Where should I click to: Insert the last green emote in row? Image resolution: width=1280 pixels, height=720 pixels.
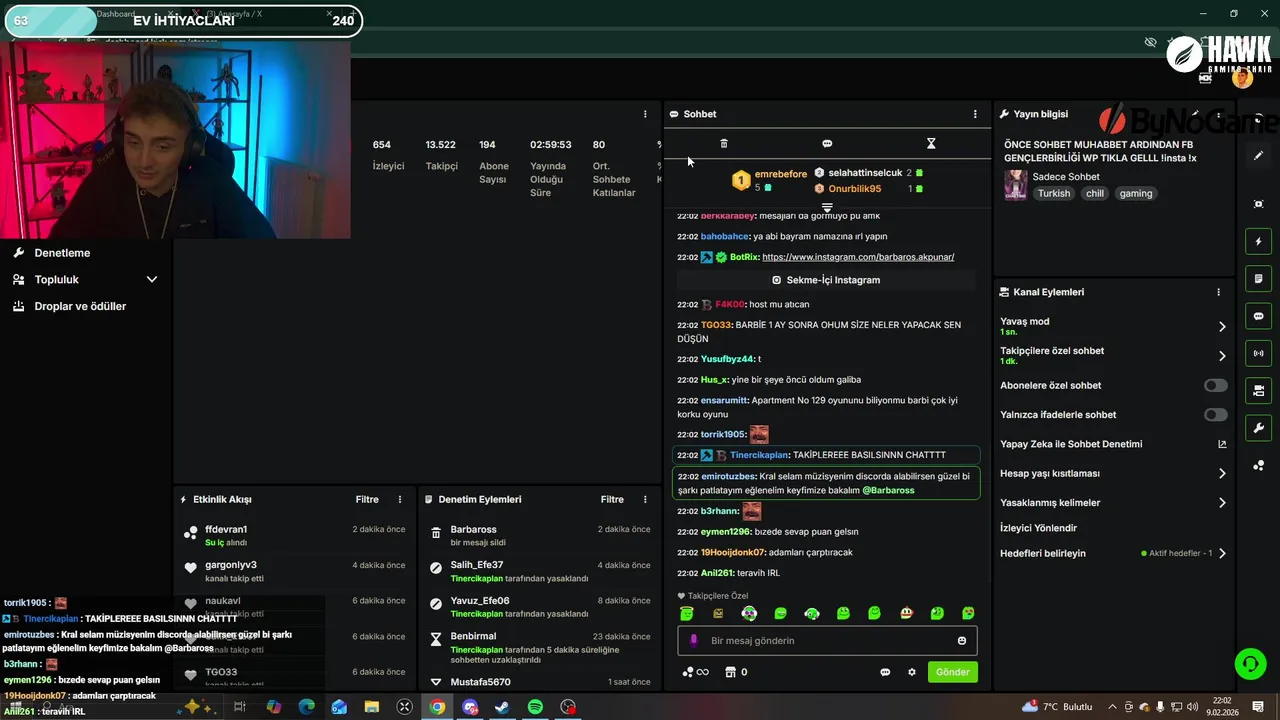coord(968,613)
